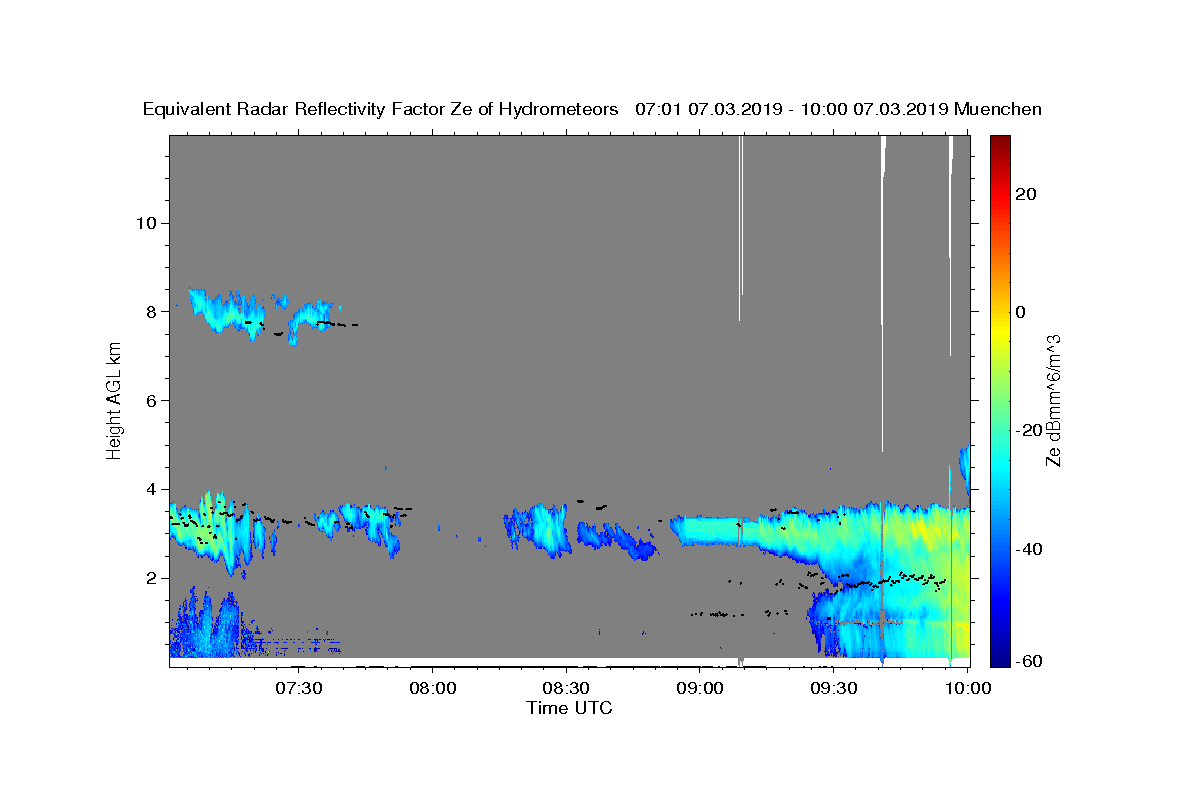Click the 09:00 time tick label
This screenshot has width=1200, height=800.
(701, 688)
